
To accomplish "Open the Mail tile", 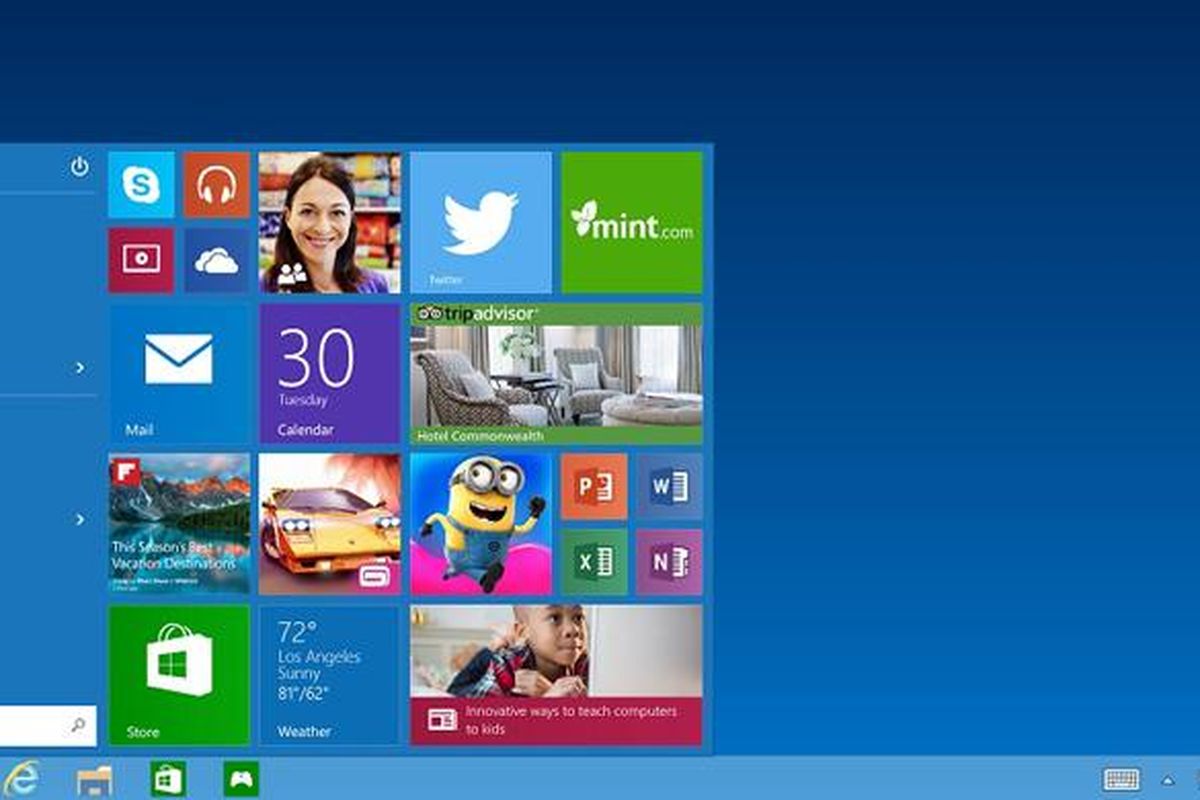I will click(179, 374).
